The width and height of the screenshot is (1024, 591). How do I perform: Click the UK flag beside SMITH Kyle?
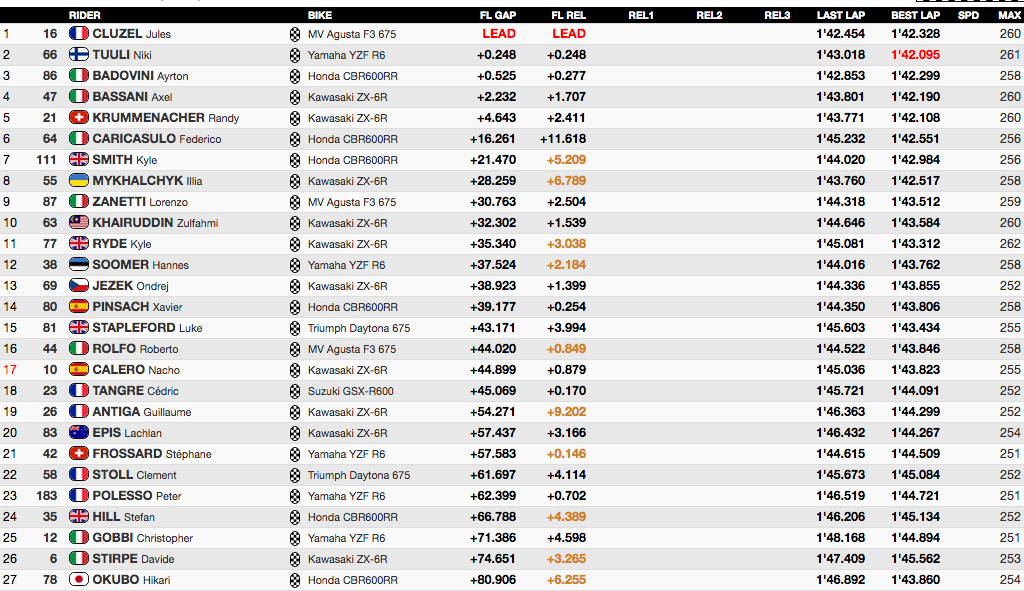[x=78, y=159]
